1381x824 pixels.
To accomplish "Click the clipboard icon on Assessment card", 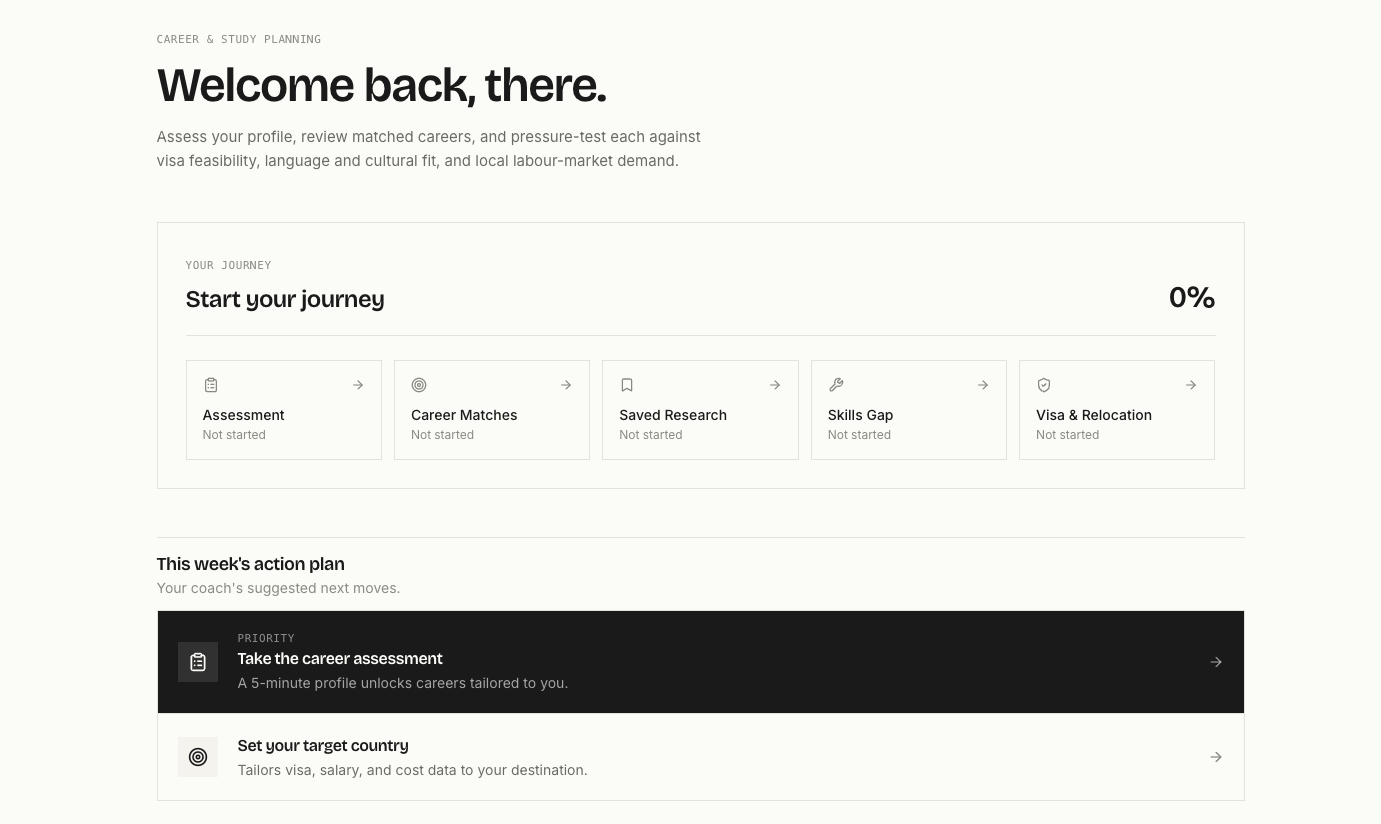I will 211,385.
